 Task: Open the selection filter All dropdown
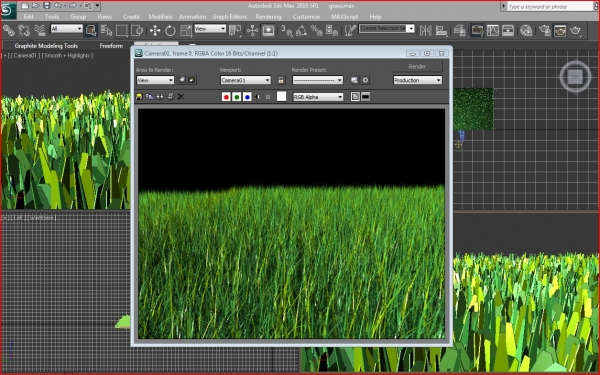tap(67, 29)
